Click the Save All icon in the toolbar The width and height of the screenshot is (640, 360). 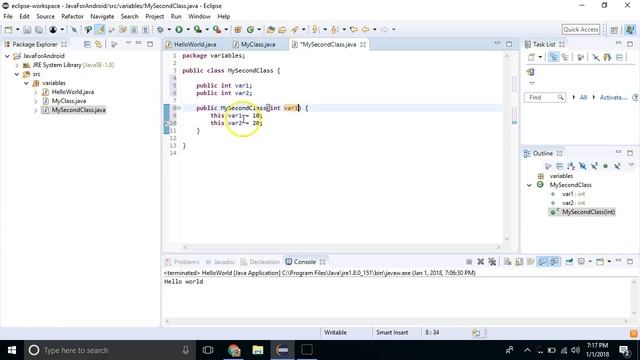(38, 30)
